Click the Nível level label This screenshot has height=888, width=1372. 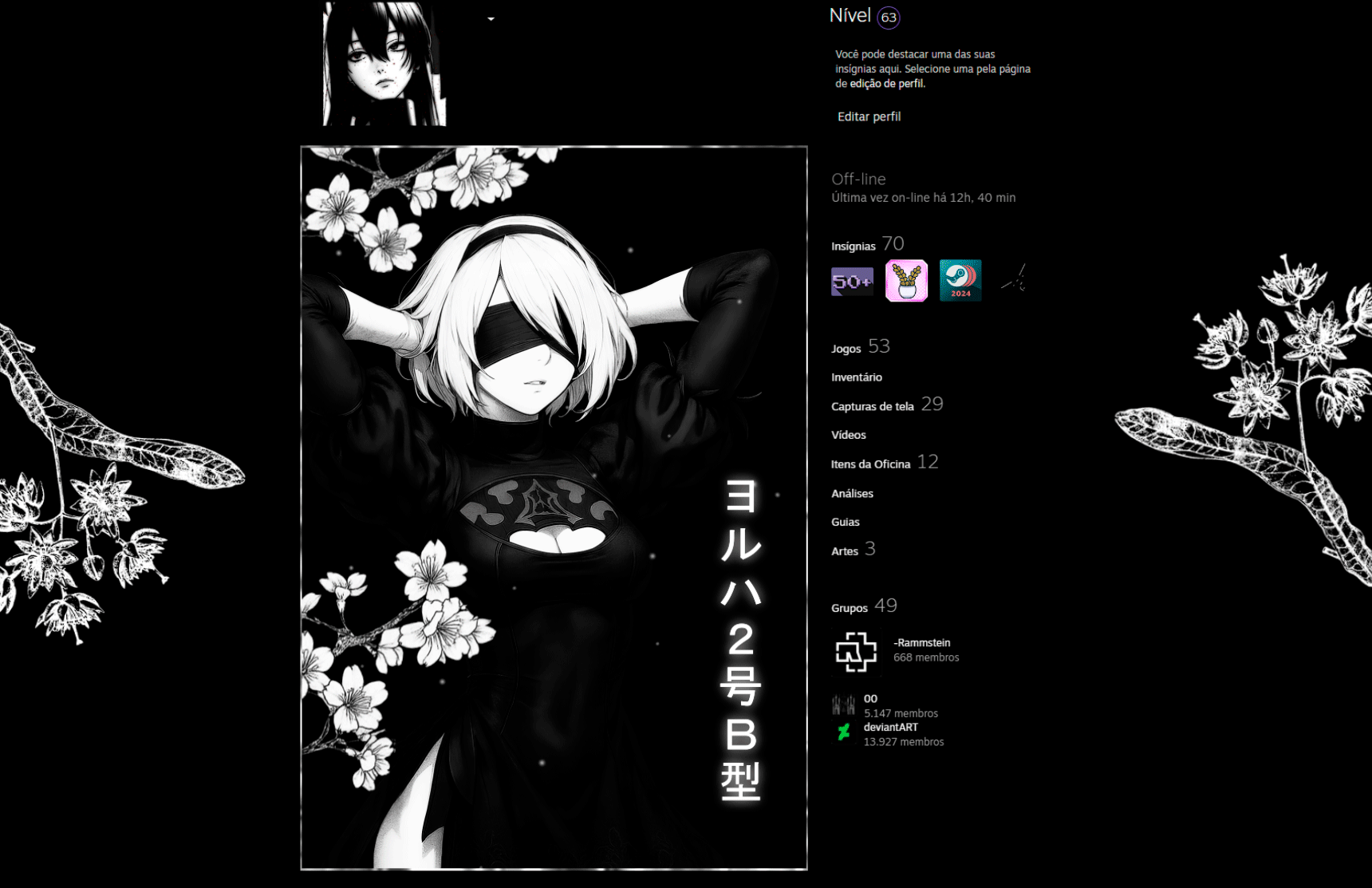[x=850, y=16]
